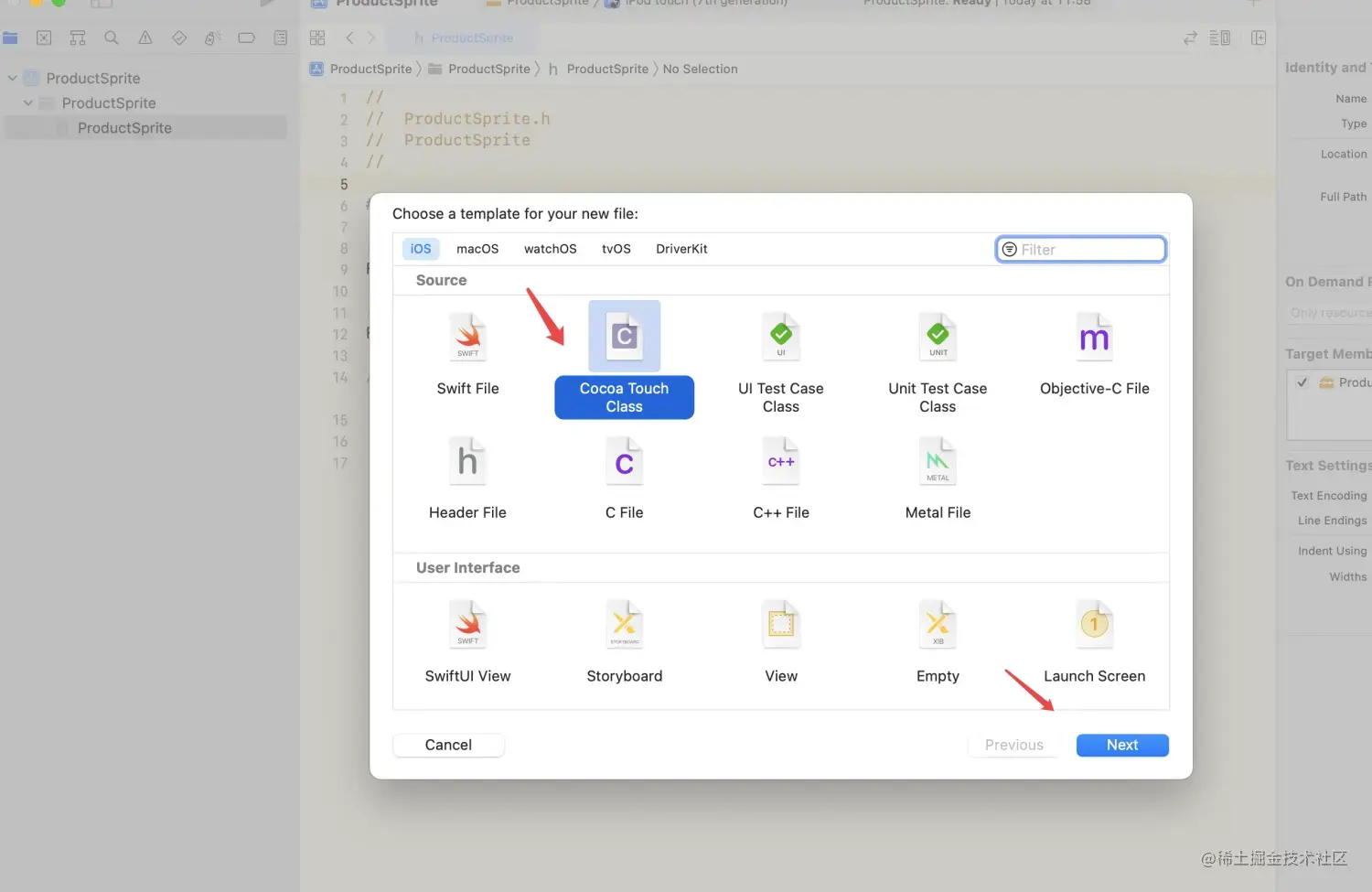Select the C File template

click(x=624, y=478)
